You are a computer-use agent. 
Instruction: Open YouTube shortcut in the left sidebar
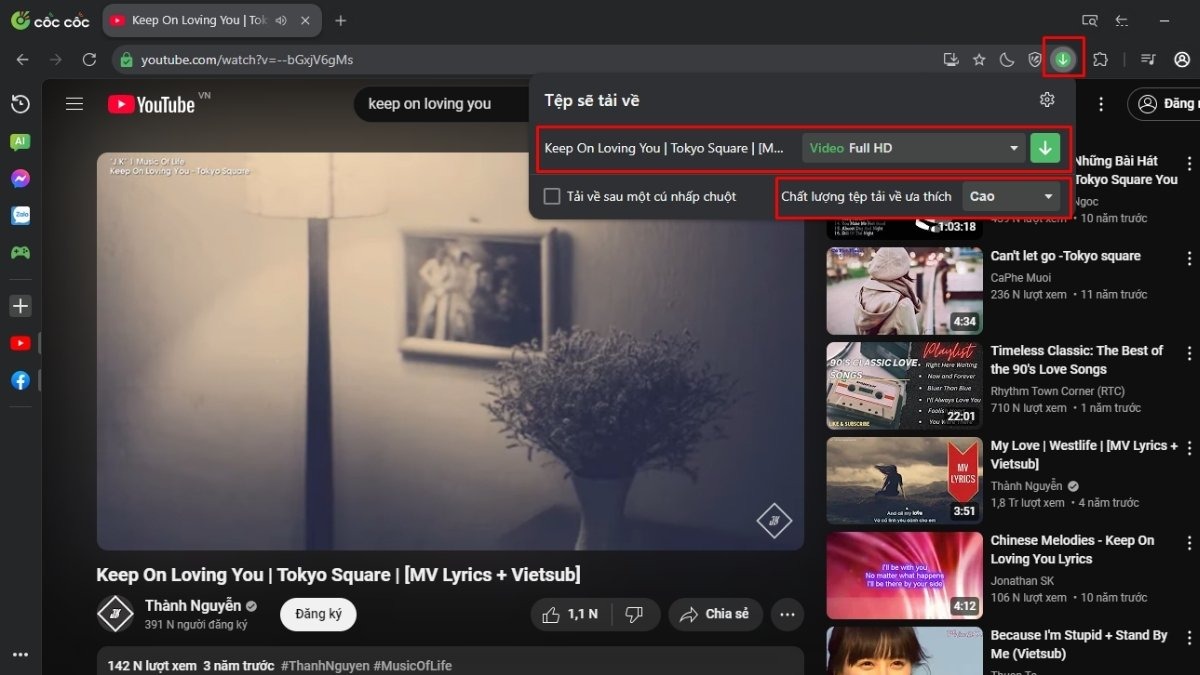tap(20, 343)
